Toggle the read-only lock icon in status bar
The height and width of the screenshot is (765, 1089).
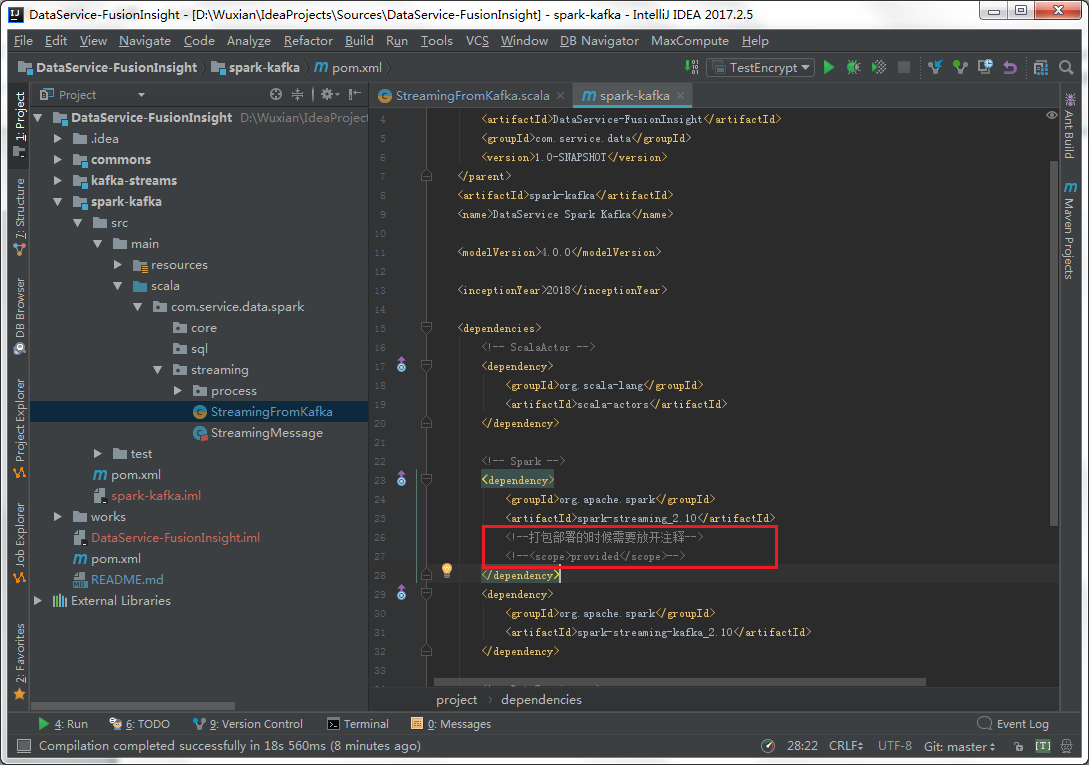(1018, 746)
